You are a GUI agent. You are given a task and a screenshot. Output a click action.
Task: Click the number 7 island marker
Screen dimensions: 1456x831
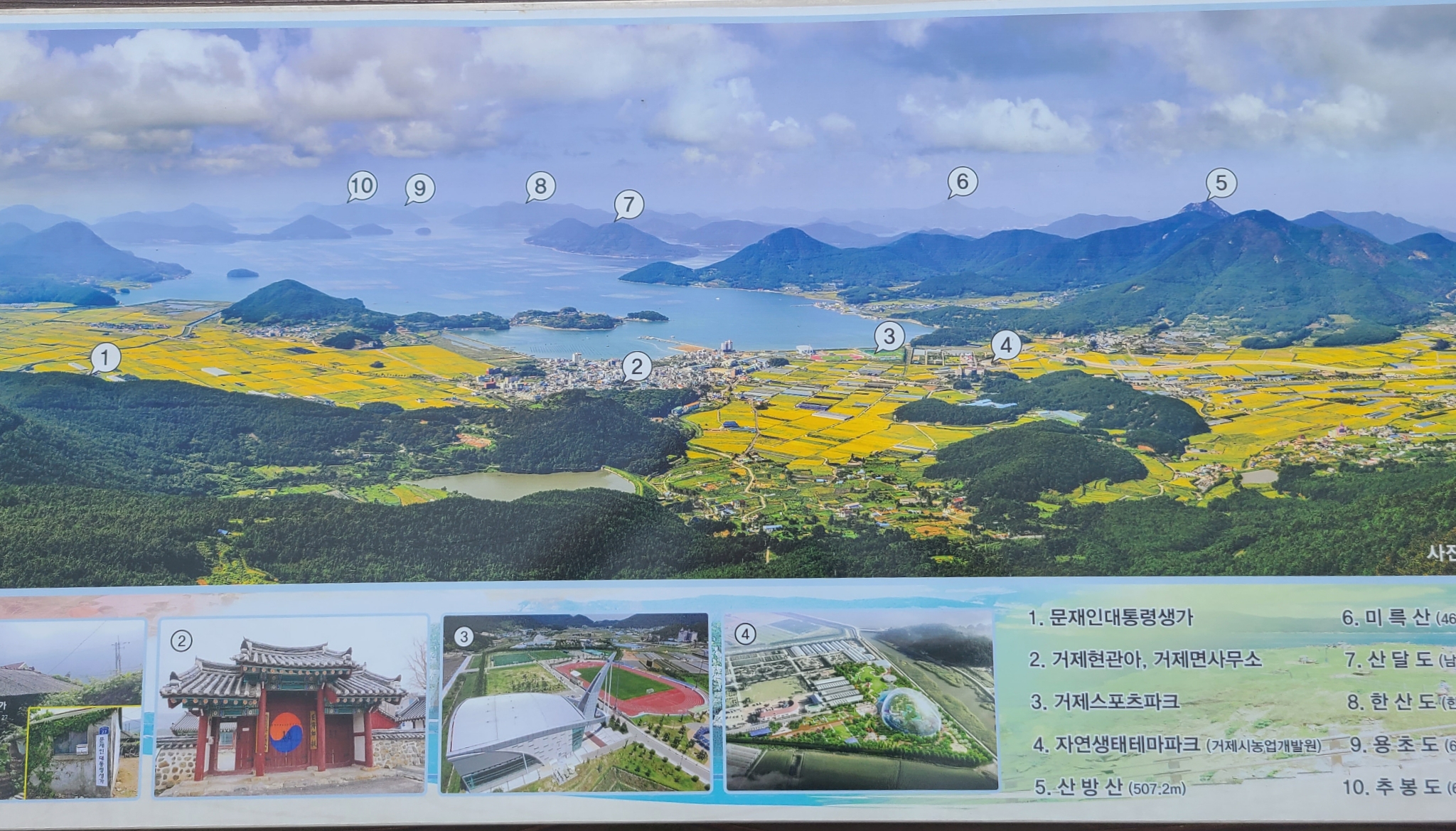pos(628,205)
